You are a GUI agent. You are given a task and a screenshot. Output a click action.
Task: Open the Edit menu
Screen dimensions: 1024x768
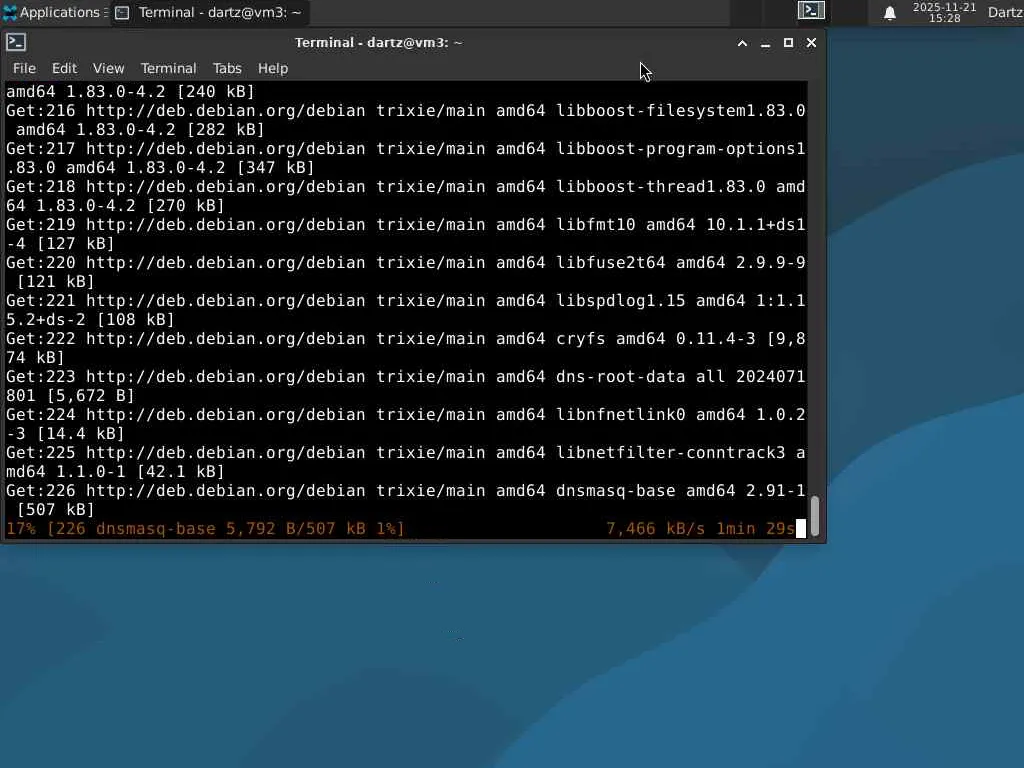[x=64, y=68]
